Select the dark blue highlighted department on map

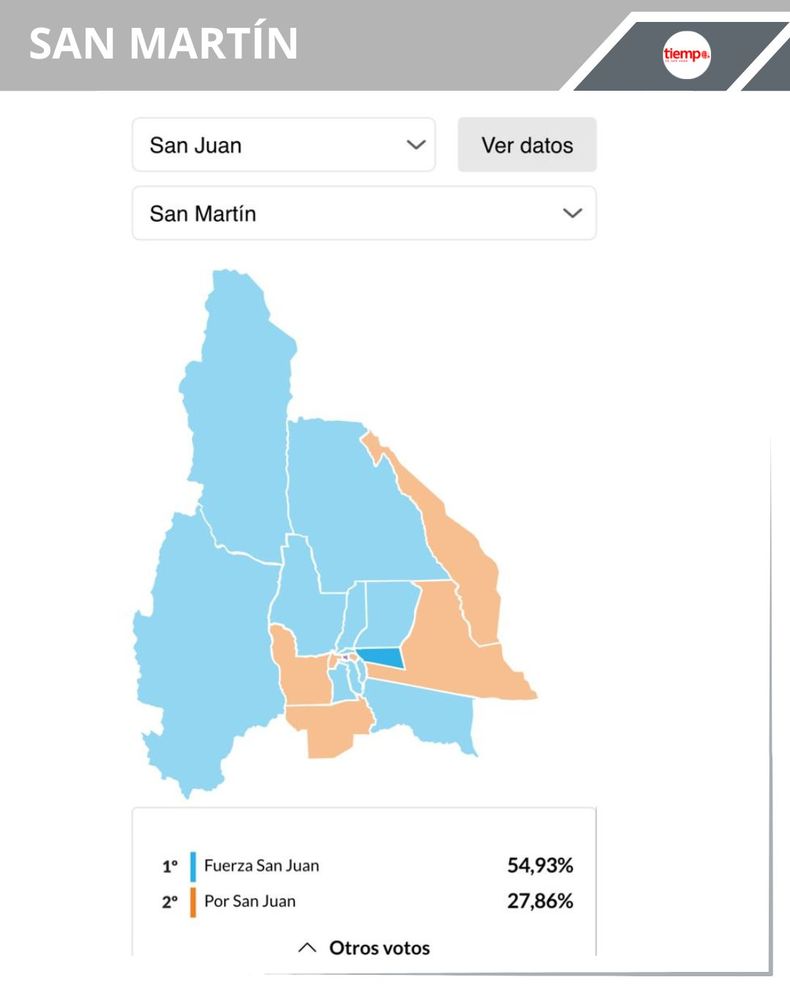pos(384,658)
